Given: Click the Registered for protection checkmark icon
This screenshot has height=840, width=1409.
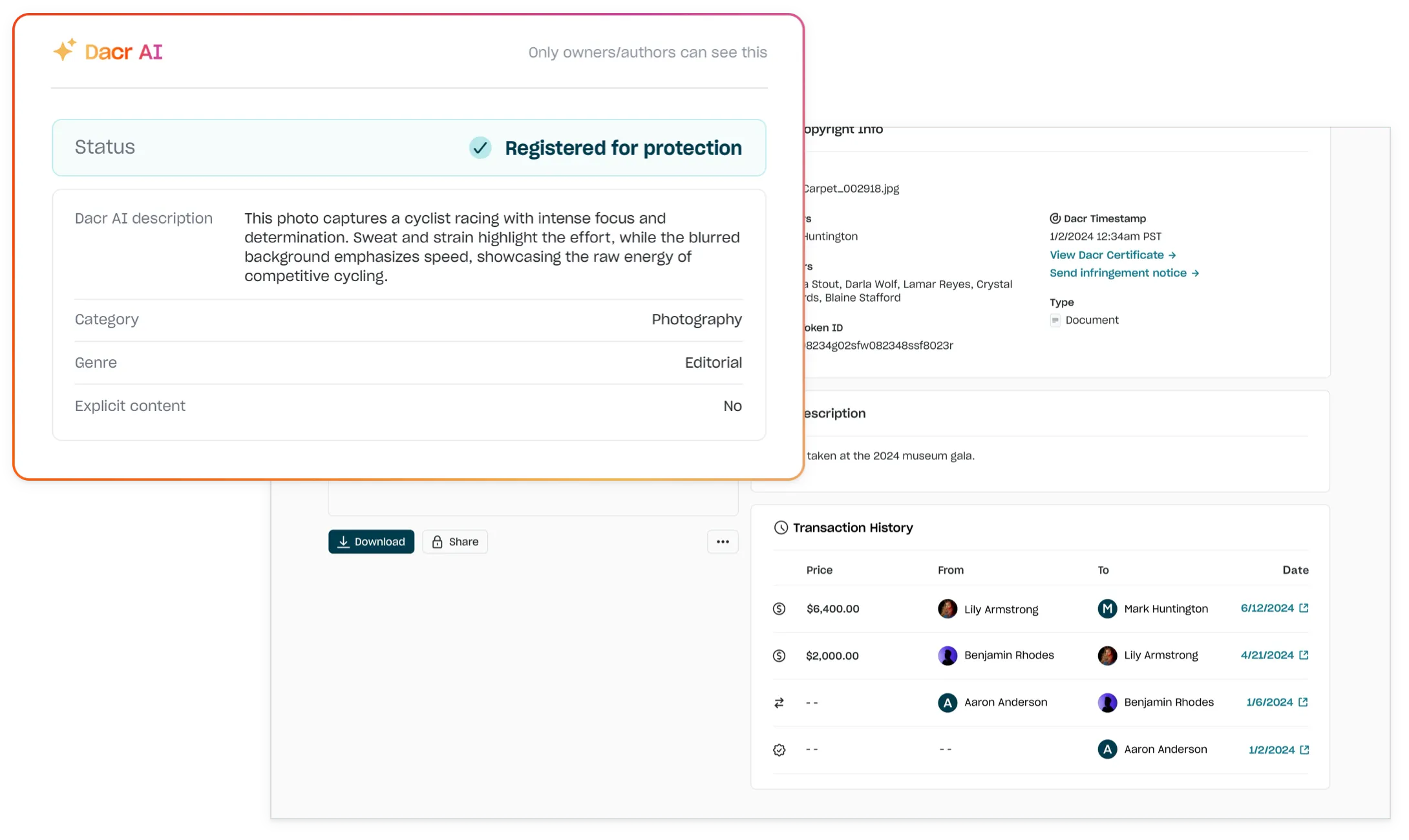Looking at the screenshot, I should click(480, 148).
